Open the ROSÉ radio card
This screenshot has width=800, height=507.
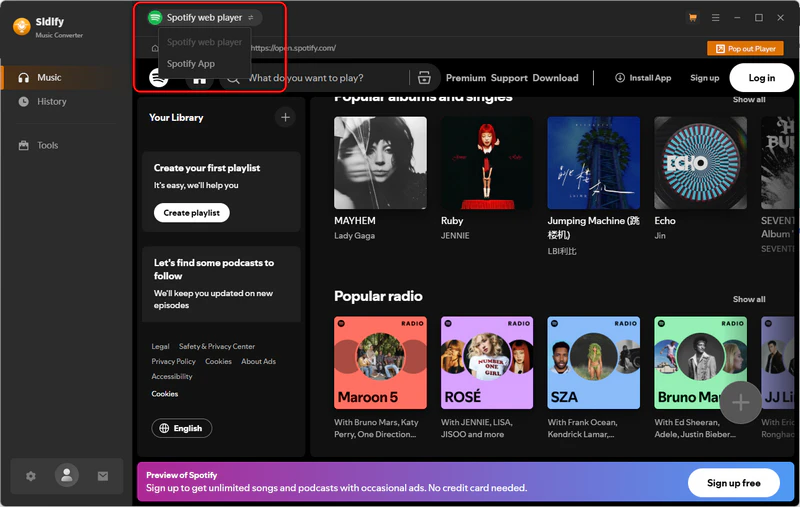pos(487,363)
